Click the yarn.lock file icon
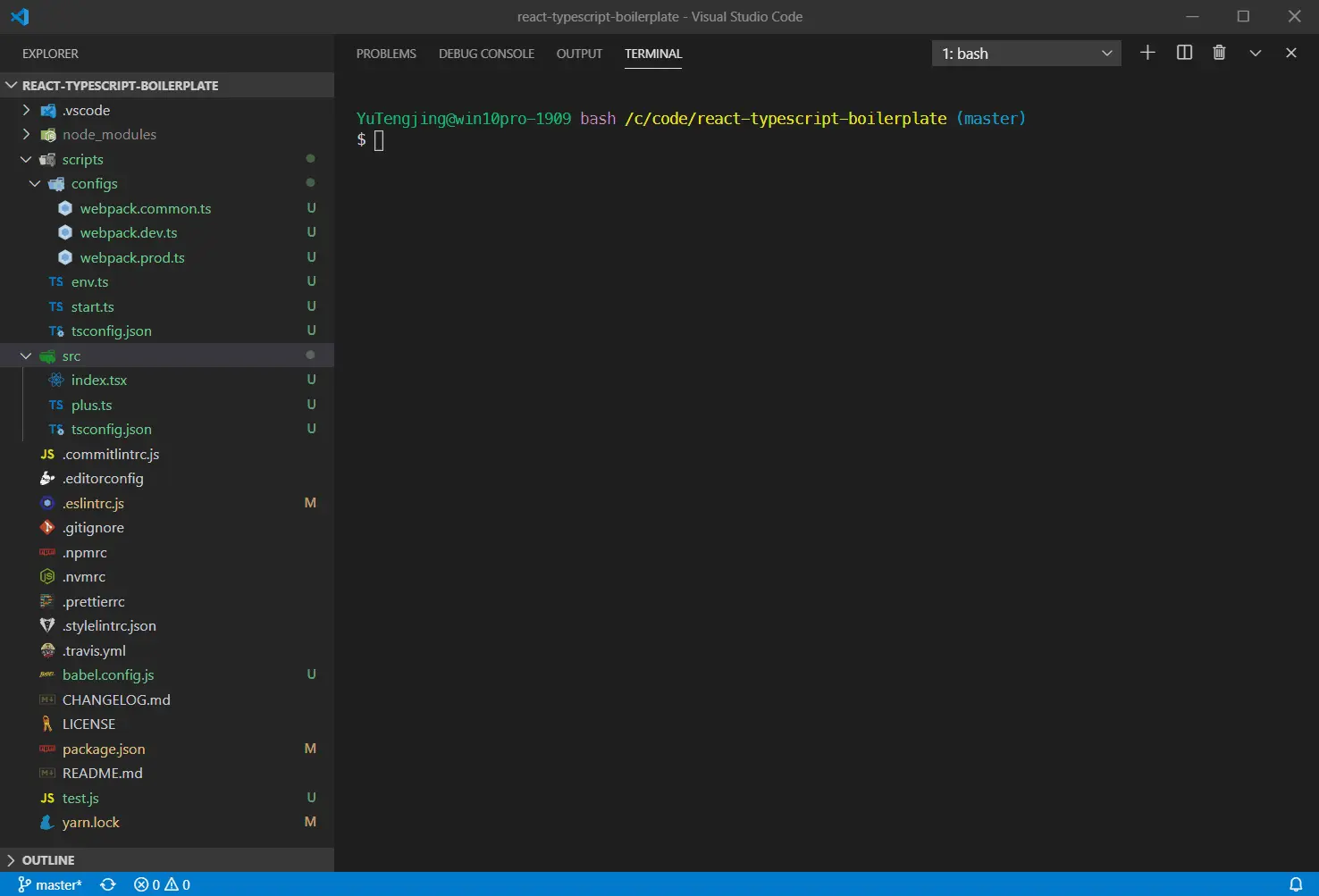 coord(47,822)
